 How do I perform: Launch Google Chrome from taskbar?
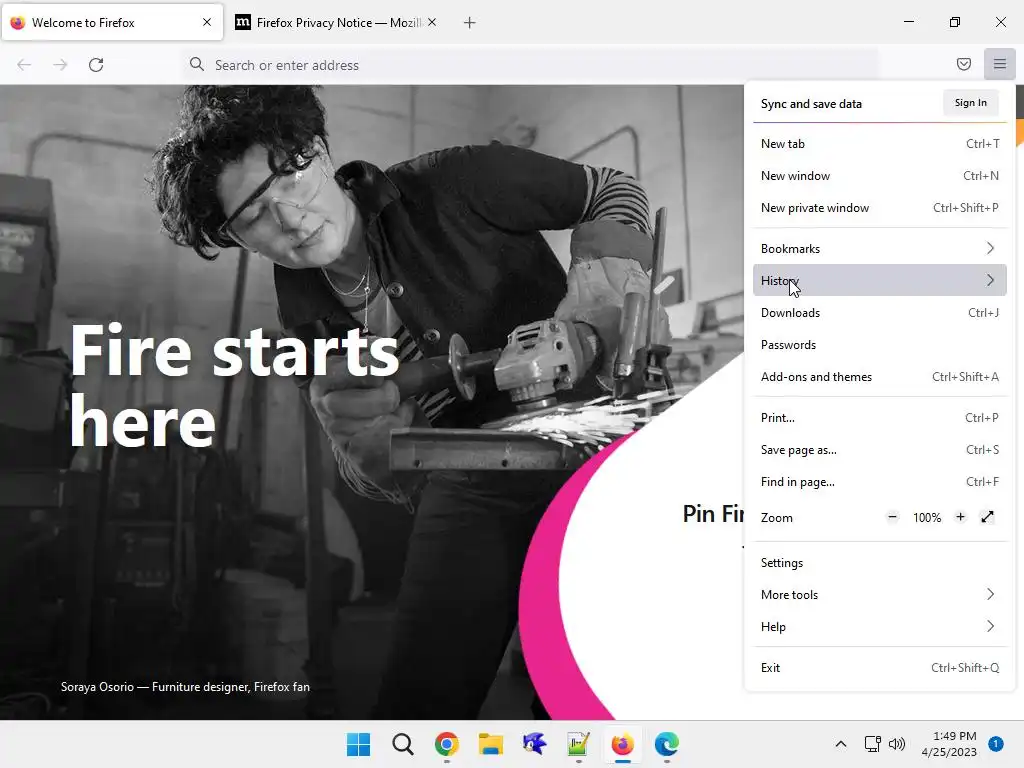point(447,744)
